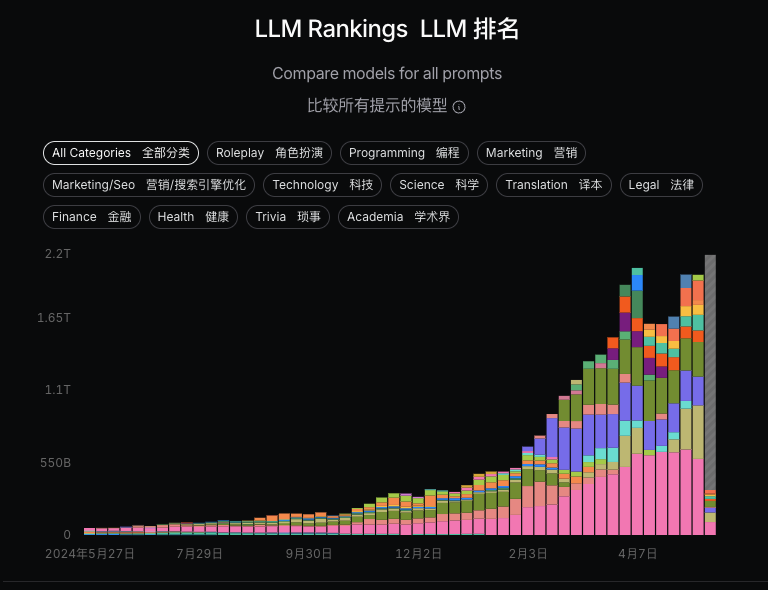This screenshot has height=590, width=768.
Task: Open the Science category filter
Action: click(x=439, y=185)
